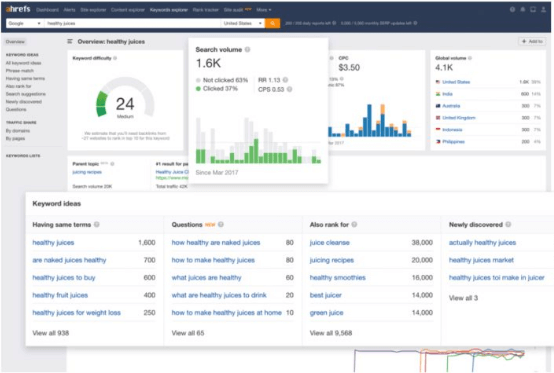Open Questions in sidebar
This screenshot has height=373, width=554.
[x=16, y=109]
